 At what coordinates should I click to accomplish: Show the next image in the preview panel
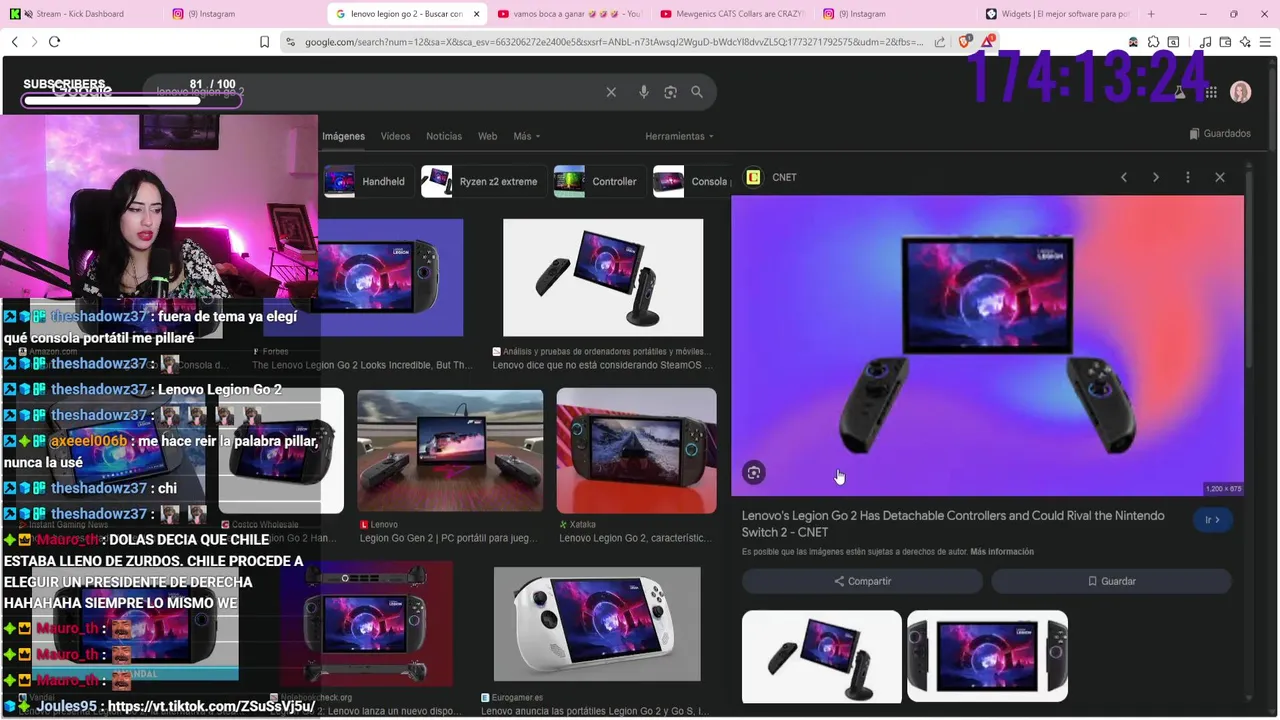pos(1156,177)
